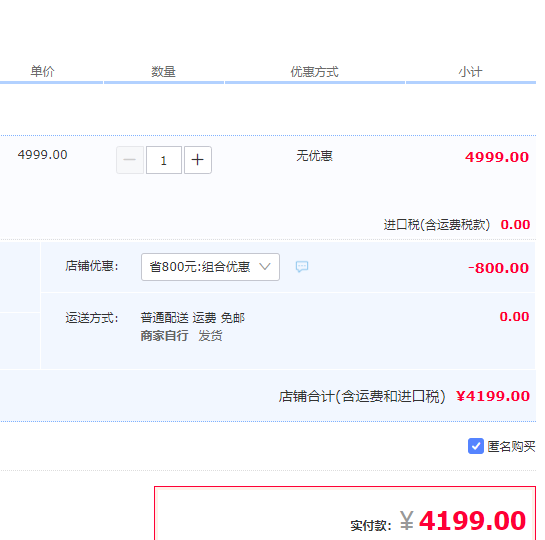Click the red 4999.00 subtotal amount
The width and height of the screenshot is (545, 540).
pyautogui.click(x=497, y=157)
